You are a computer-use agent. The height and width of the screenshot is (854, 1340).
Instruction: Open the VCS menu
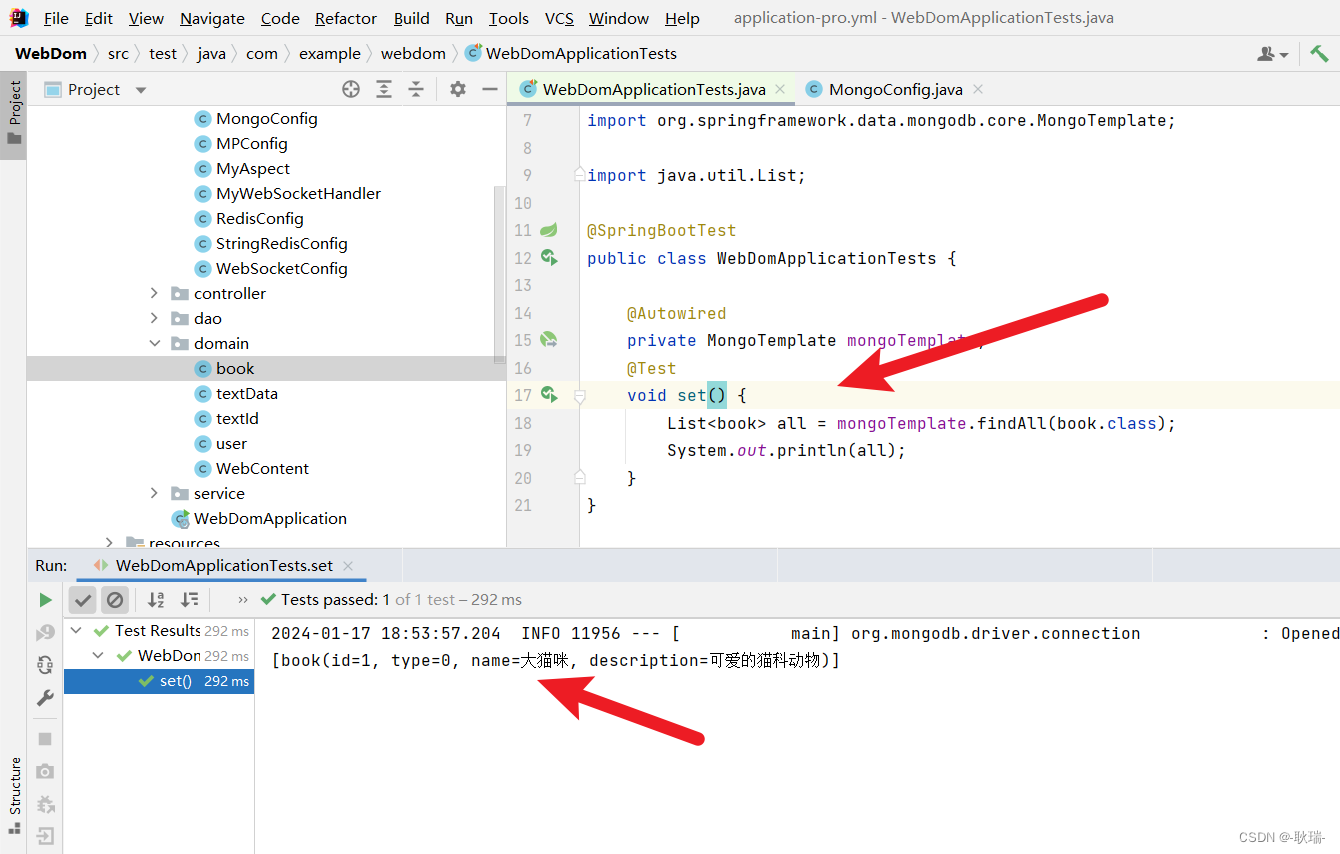(x=559, y=18)
